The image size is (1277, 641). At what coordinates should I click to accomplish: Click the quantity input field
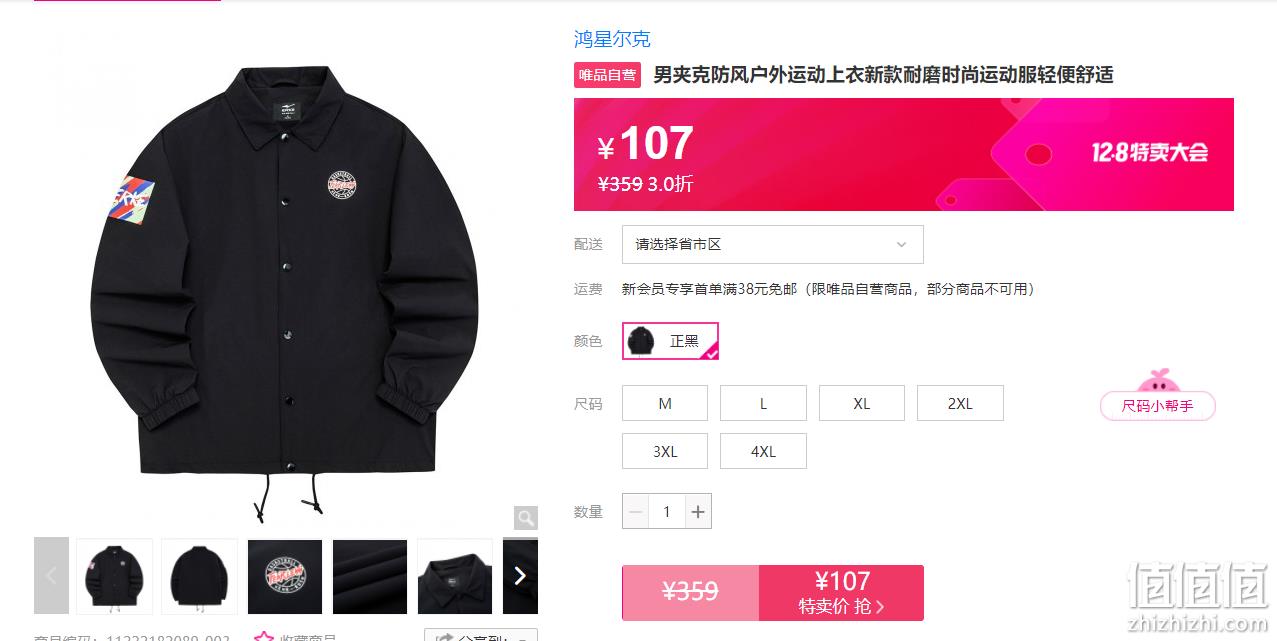click(666, 512)
